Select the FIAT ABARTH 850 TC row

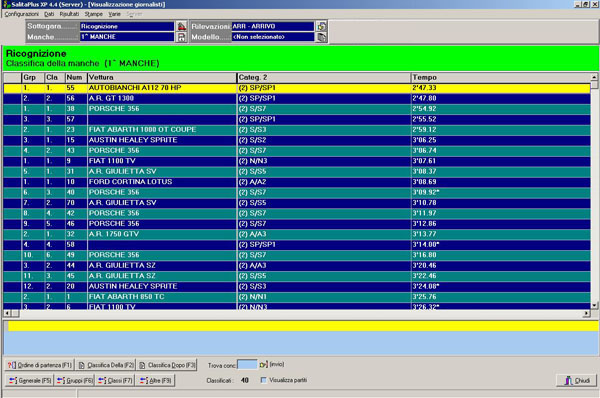coord(297,297)
